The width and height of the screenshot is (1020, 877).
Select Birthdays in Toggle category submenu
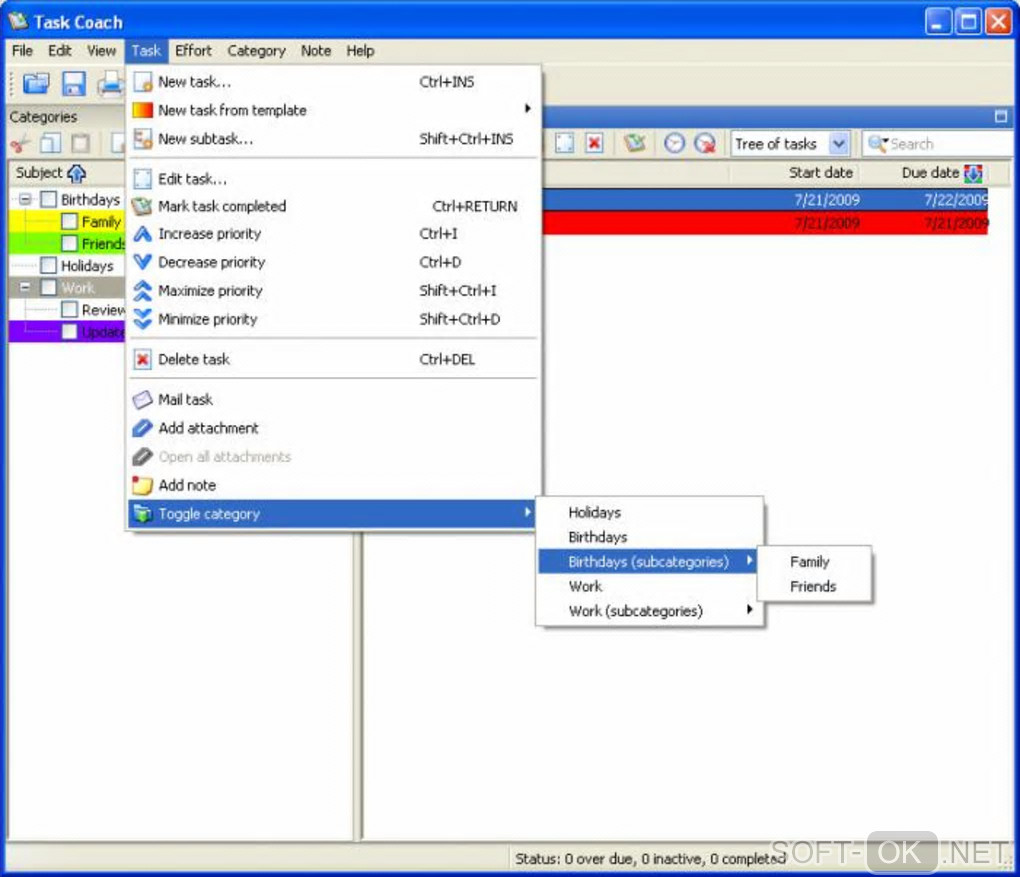(650, 537)
